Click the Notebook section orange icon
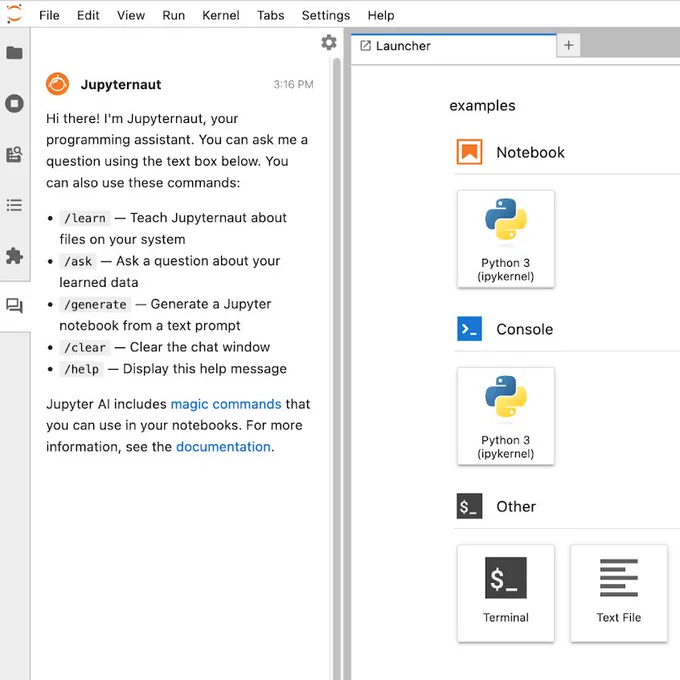Screen dimensions: 680x680 click(469, 152)
